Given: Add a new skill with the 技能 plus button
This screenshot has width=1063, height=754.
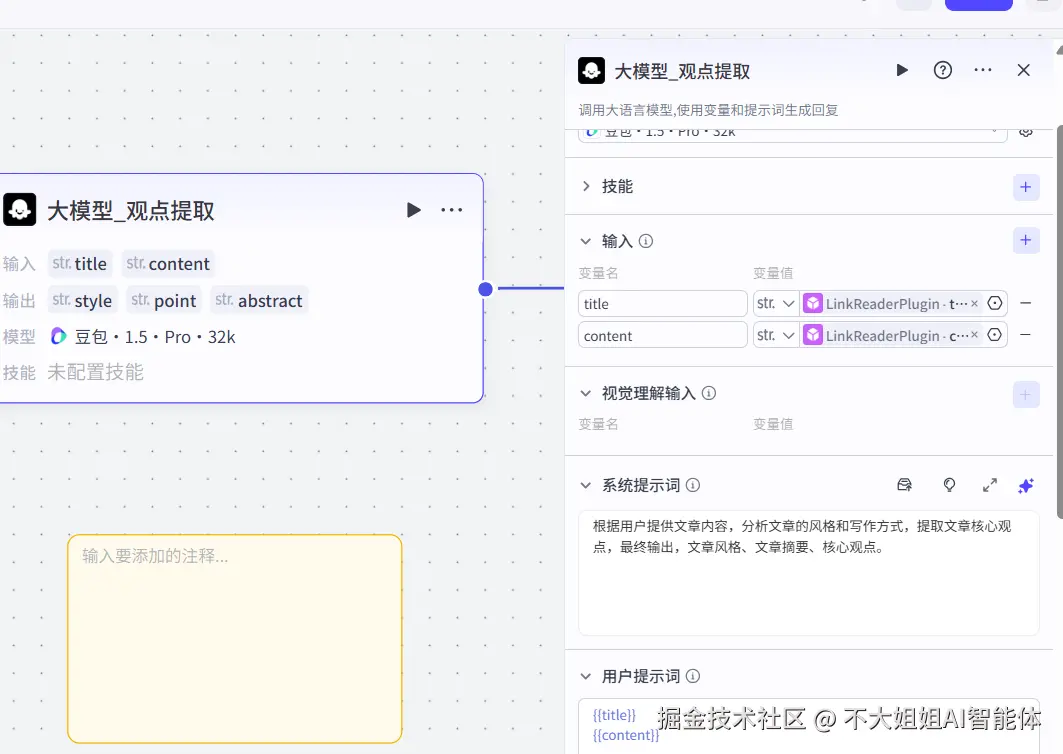Looking at the screenshot, I should point(1024,186).
